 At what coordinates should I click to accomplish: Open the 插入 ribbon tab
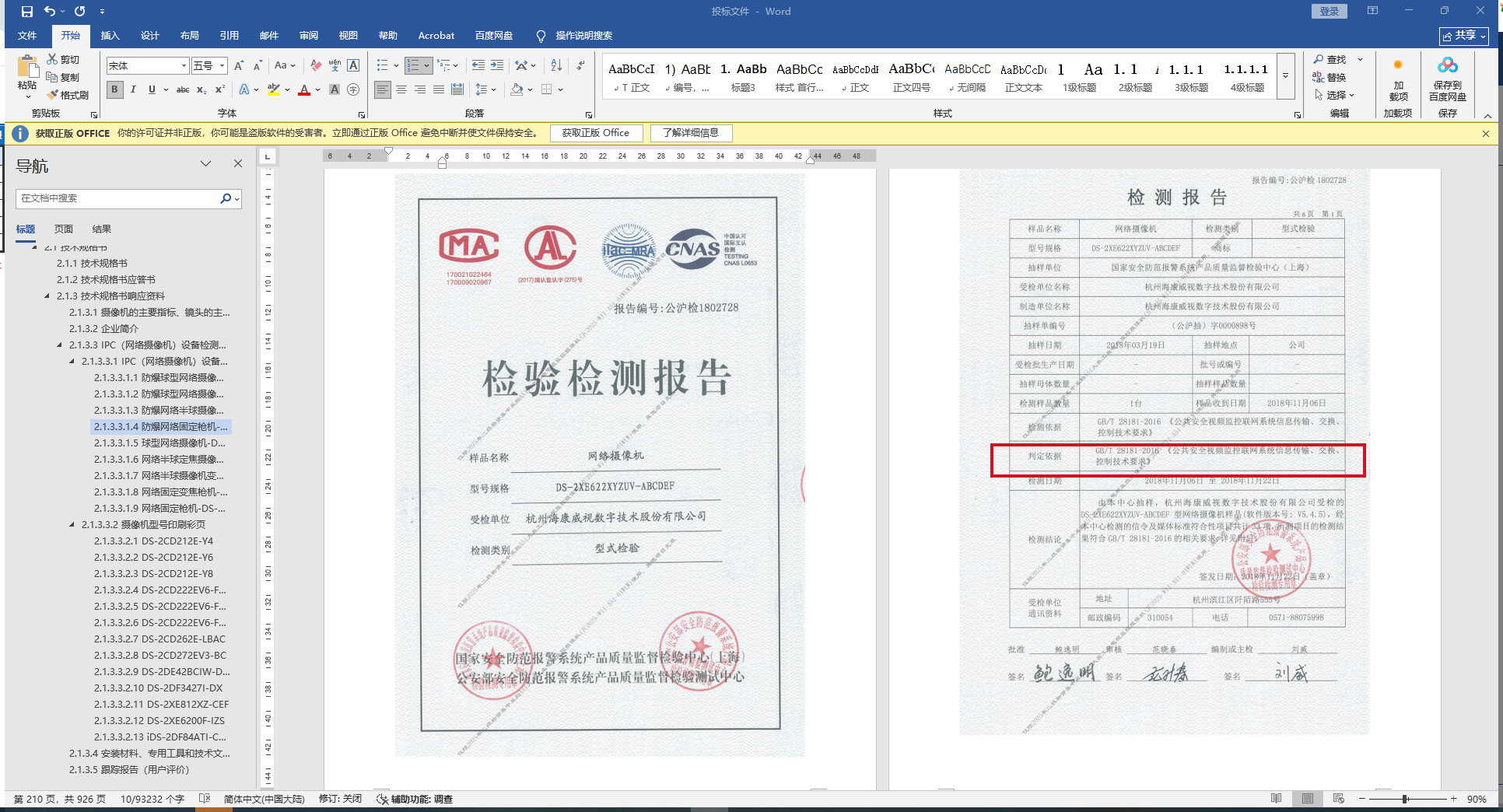[110, 36]
